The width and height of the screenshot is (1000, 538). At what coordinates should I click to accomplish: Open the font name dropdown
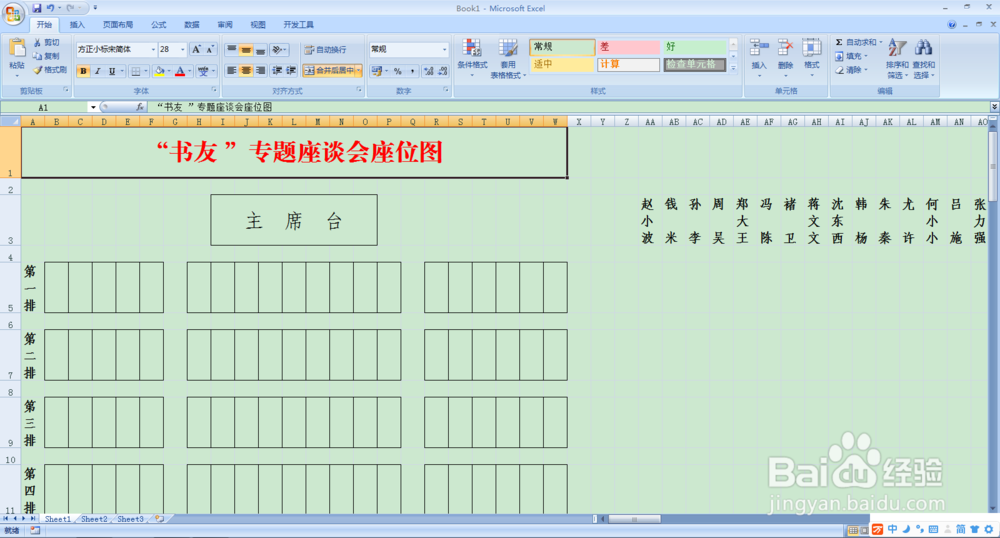[153, 49]
